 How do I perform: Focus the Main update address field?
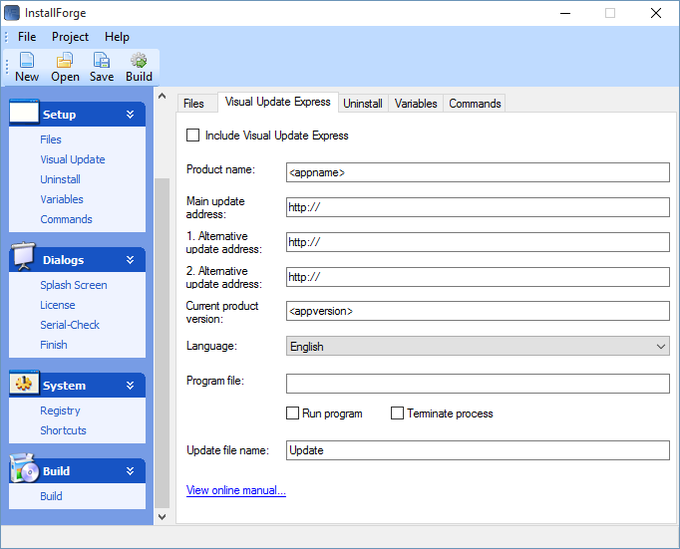coord(477,207)
